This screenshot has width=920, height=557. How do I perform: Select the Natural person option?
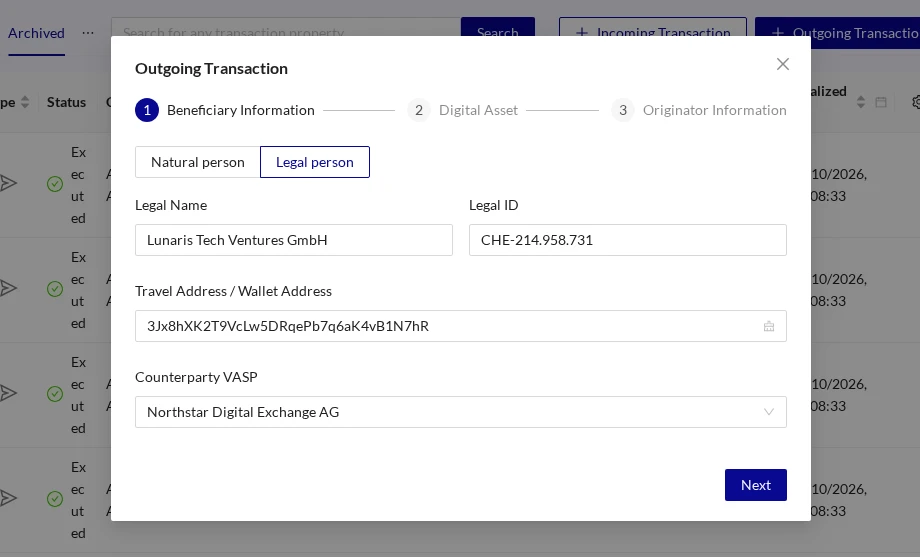point(198,162)
